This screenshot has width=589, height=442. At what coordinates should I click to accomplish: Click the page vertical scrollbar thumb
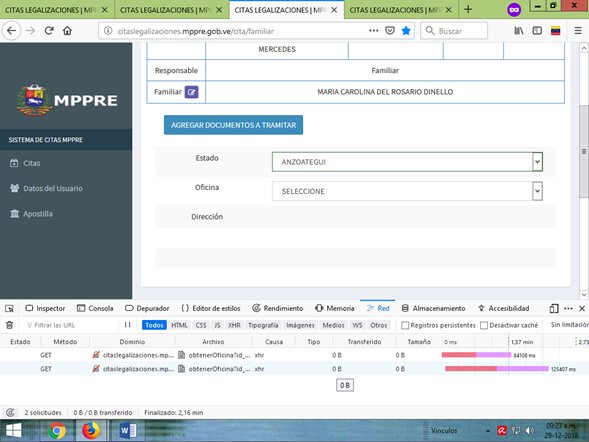[583, 151]
